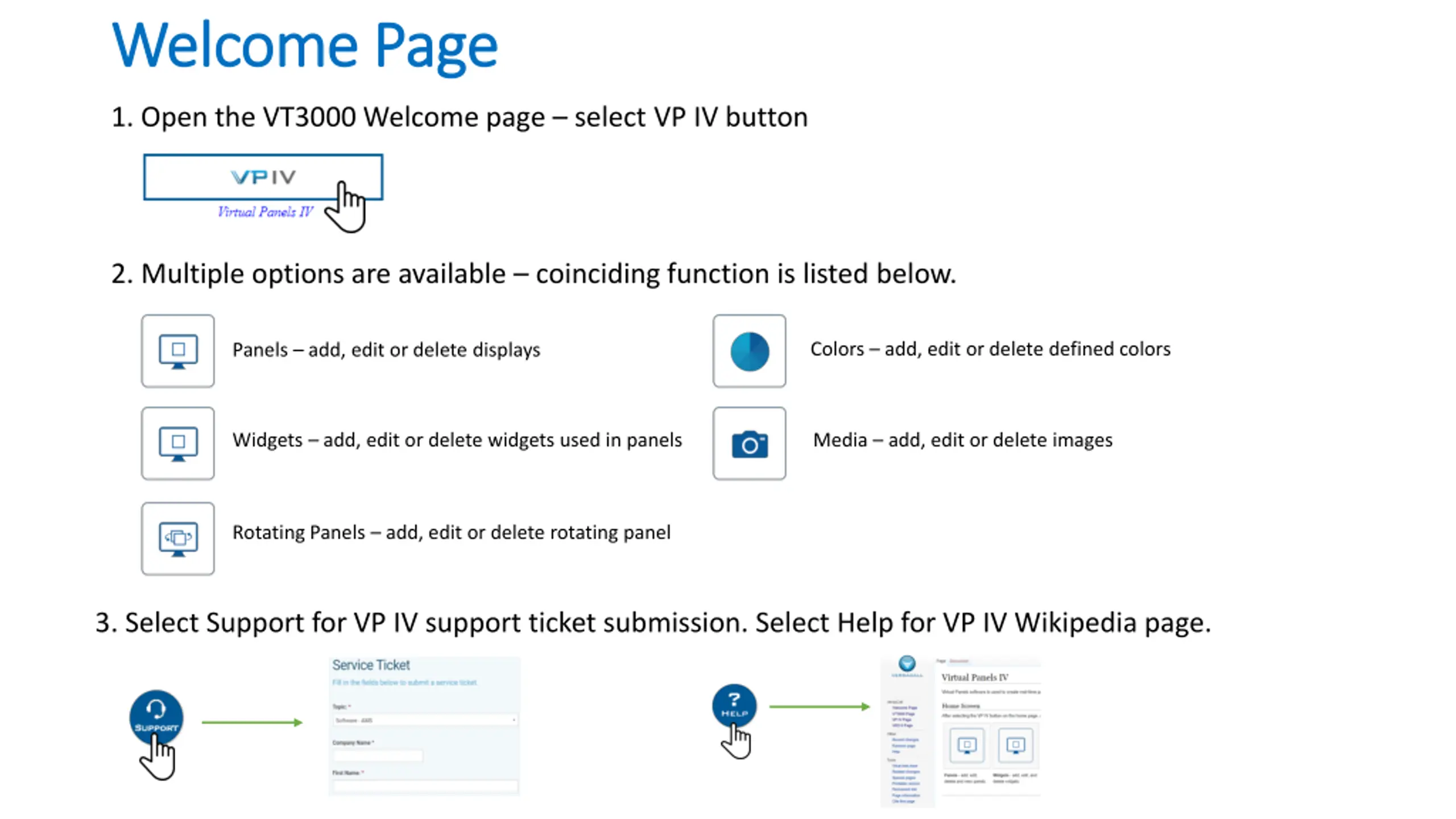The height and width of the screenshot is (819, 1456).
Task: Select the Widgets icon tile
Action: [x=178, y=443]
